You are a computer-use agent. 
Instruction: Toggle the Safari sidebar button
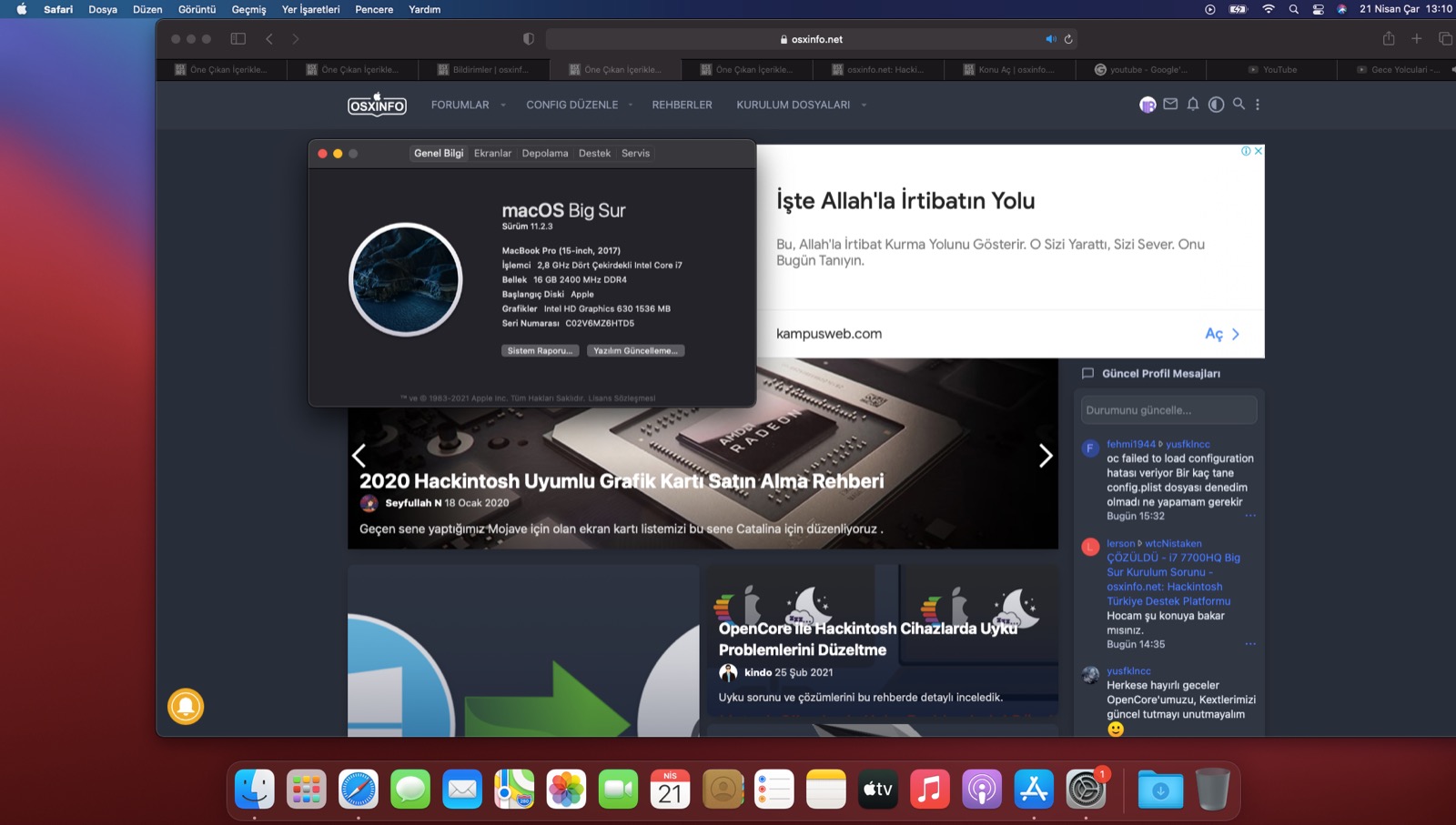[x=238, y=39]
